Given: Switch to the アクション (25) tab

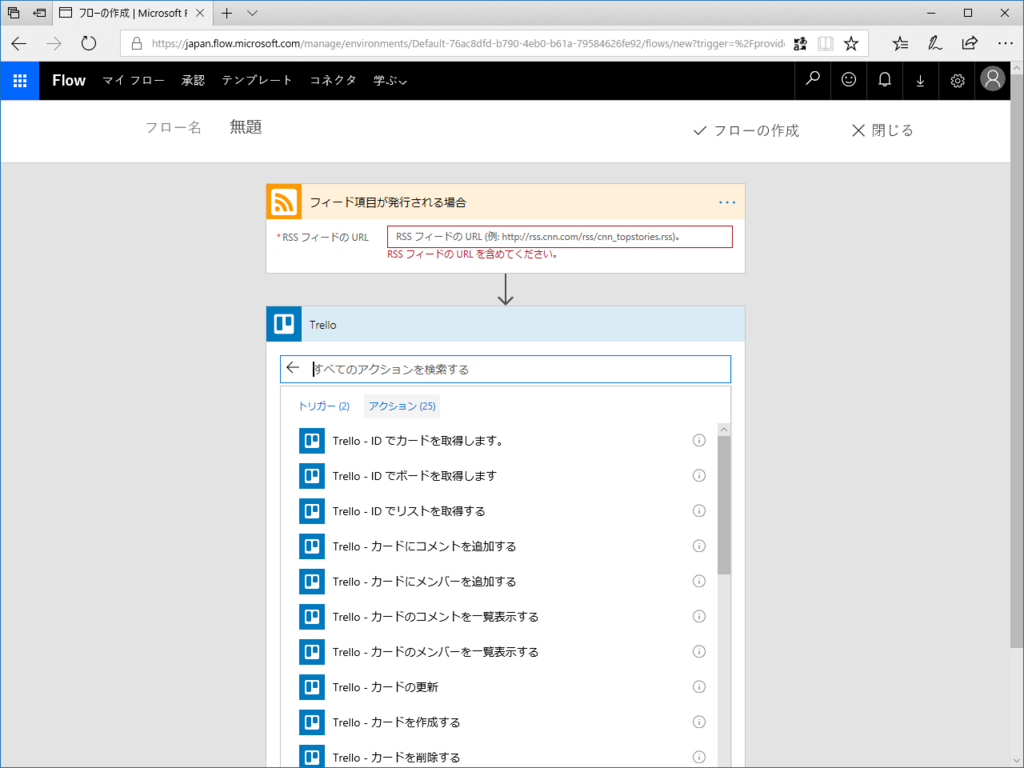Looking at the screenshot, I should click(x=402, y=406).
